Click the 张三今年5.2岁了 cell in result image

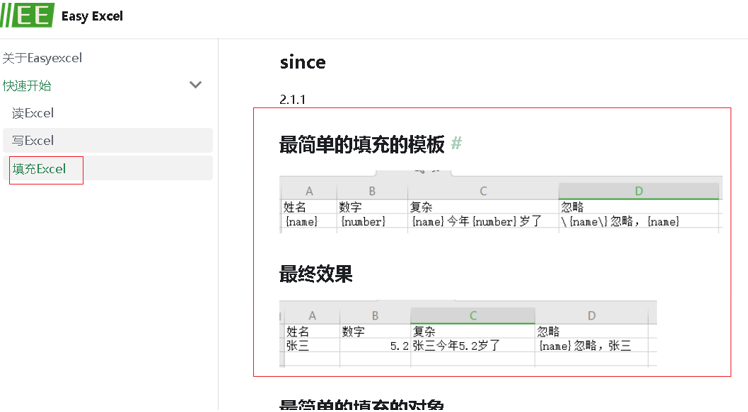point(472,346)
